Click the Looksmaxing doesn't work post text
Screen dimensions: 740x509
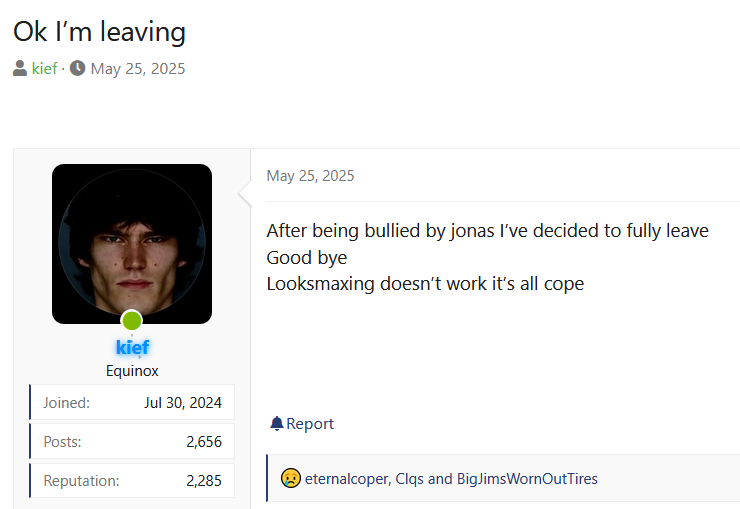(424, 283)
